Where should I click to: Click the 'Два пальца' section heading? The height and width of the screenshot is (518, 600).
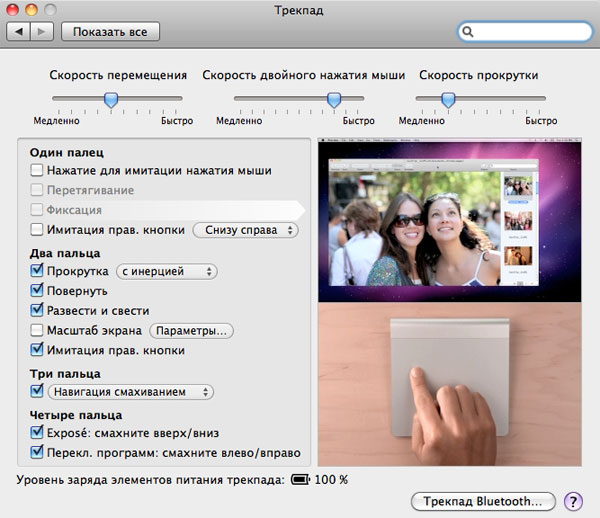coord(65,253)
